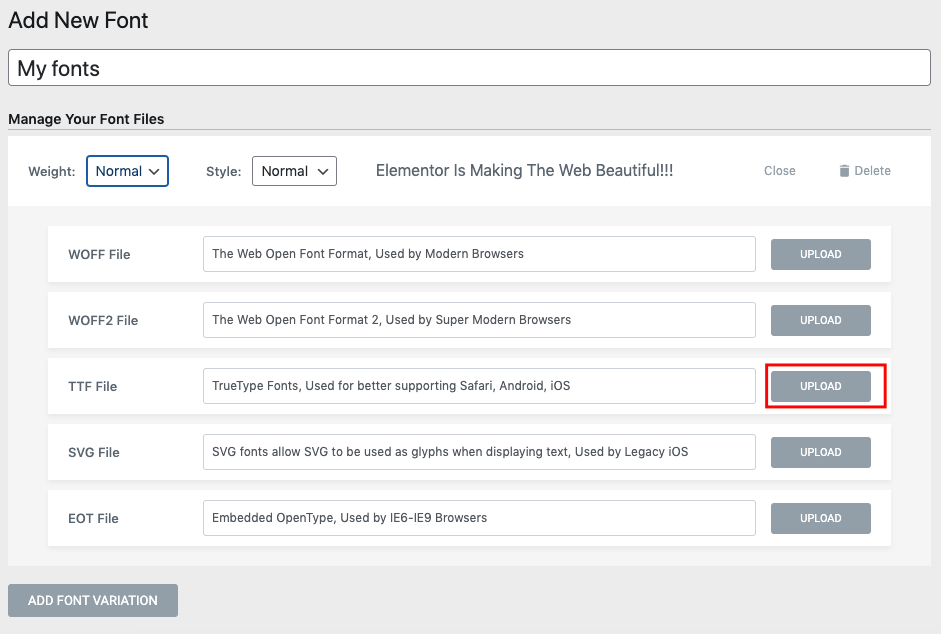Focus the font name field 'My fonts'
This screenshot has height=634, width=941.
click(469, 68)
